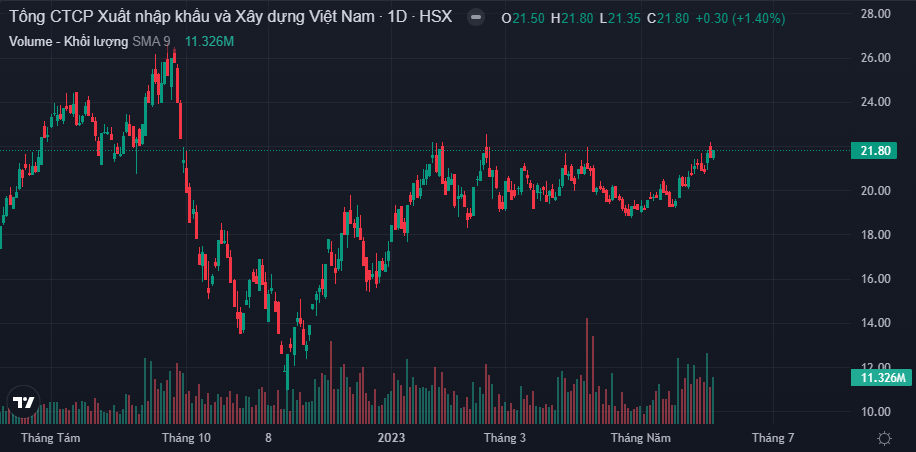Click the Volume - Khối lượng indicator label
This screenshot has height=452, width=916.
tap(69, 41)
